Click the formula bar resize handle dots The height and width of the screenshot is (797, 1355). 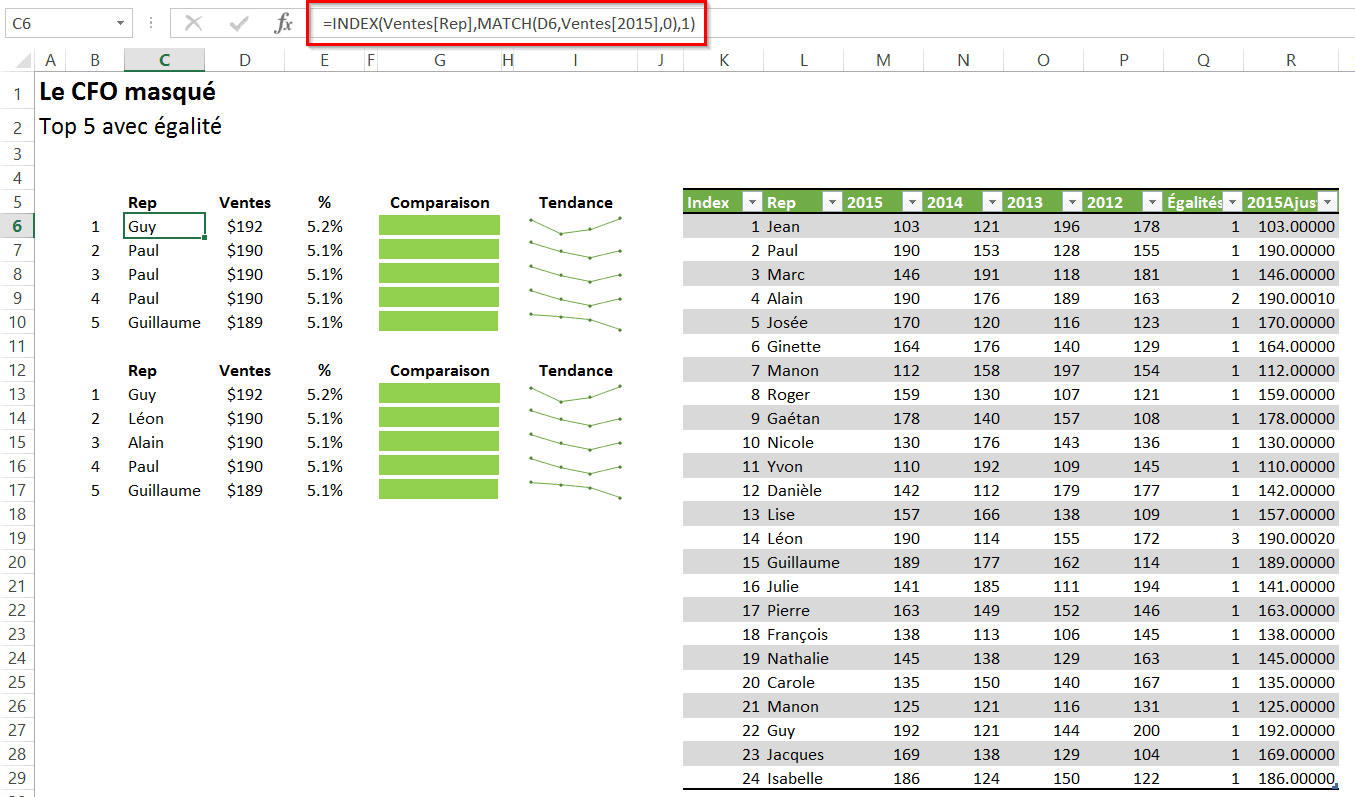pyautogui.click(x=151, y=23)
